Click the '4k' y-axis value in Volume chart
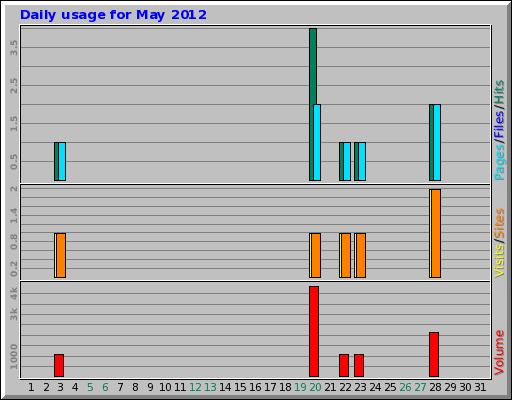The width and height of the screenshot is (512, 400). point(14,294)
